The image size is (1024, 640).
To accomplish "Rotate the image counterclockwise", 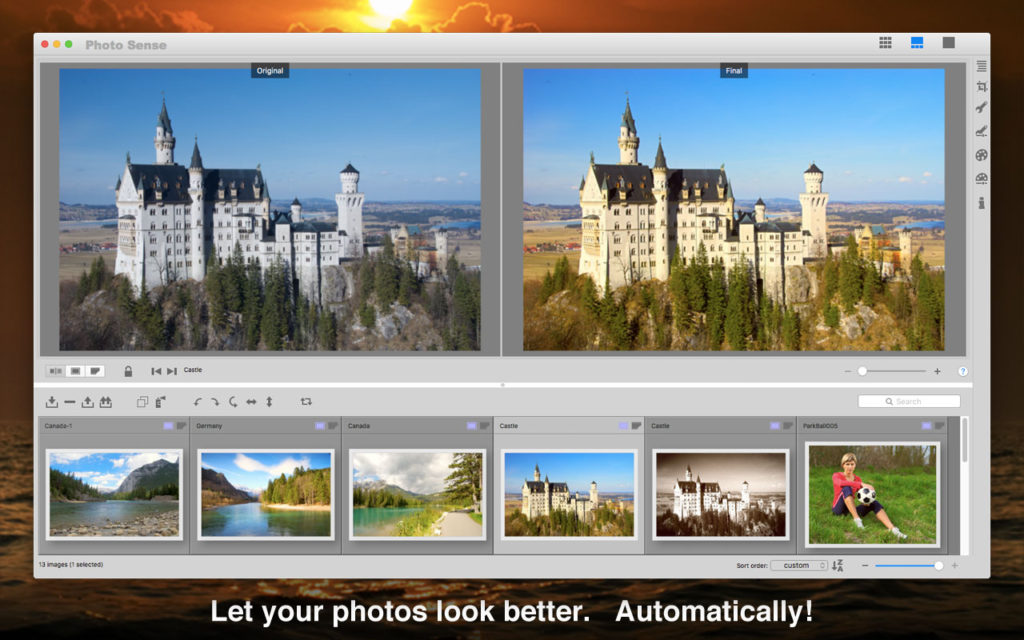I will pos(198,401).
